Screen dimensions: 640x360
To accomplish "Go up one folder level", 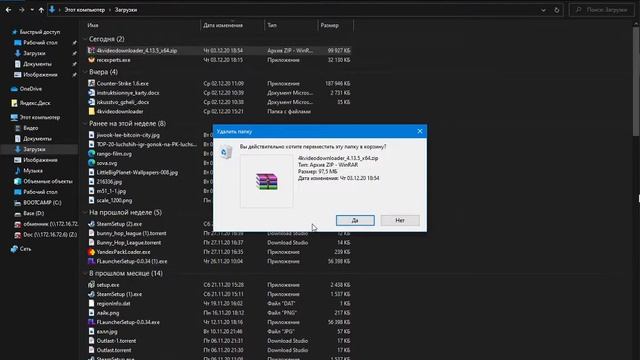I will (41, 10).
